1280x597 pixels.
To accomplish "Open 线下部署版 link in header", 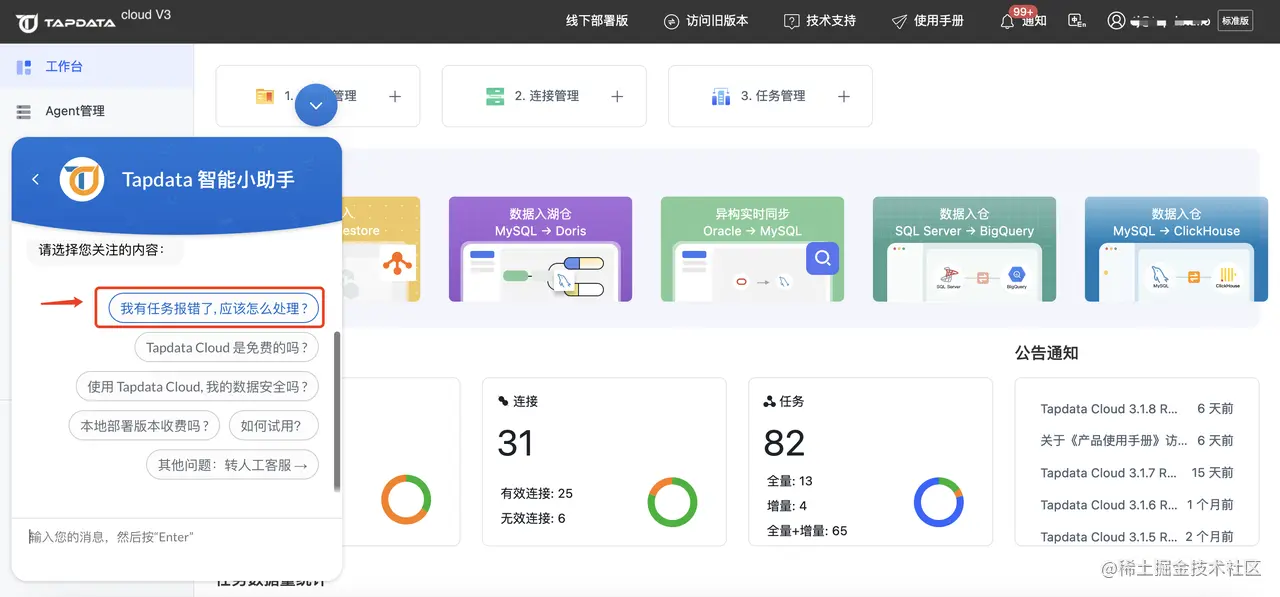I will pos(597,20).
